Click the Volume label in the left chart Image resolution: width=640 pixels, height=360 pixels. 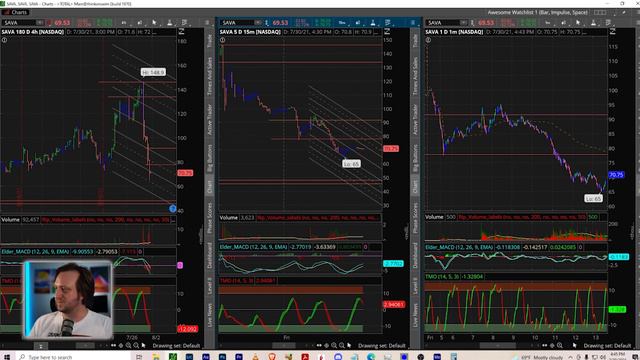[x=10, y=220]
